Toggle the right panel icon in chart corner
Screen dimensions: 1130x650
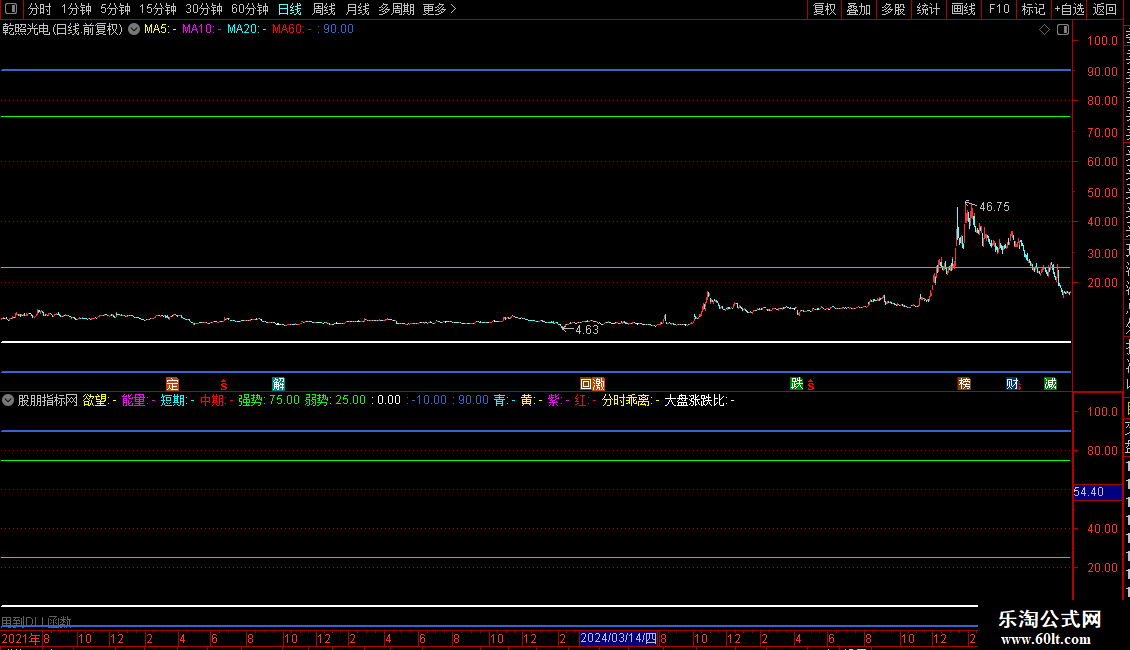pos(1063,30)
